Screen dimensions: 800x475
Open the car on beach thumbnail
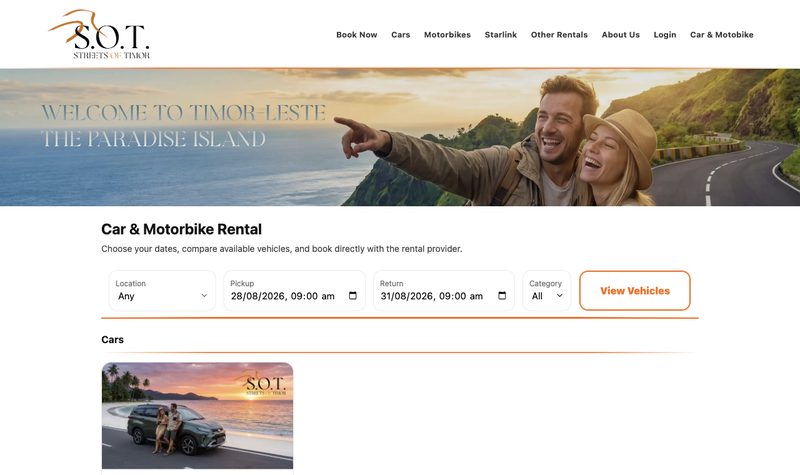point(197,416)
